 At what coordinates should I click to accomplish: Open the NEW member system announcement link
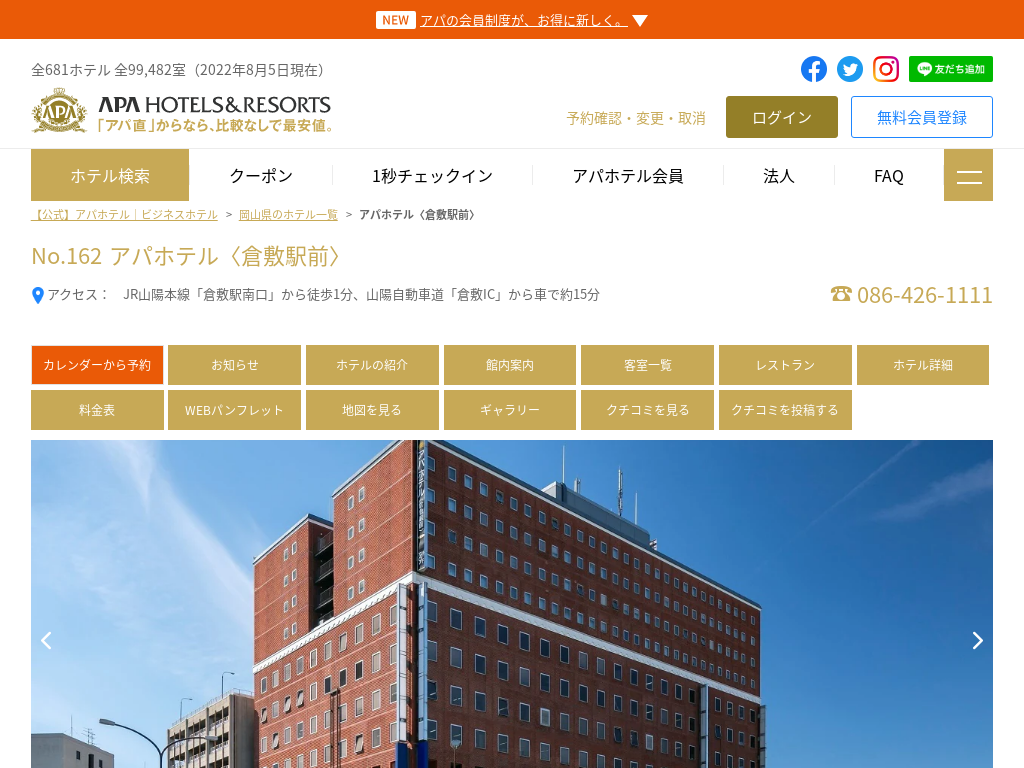pyautogui.click(x=524, y=20)
